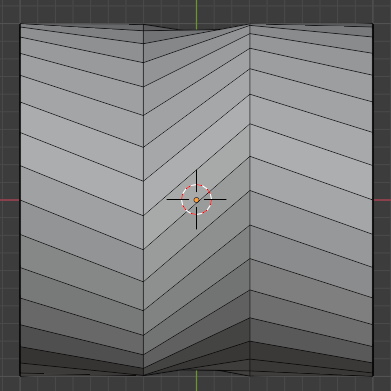Screen dimensions: 391x391
Task: Select the bottom-right corner vertex of mesh
Action: coord(372,376)
